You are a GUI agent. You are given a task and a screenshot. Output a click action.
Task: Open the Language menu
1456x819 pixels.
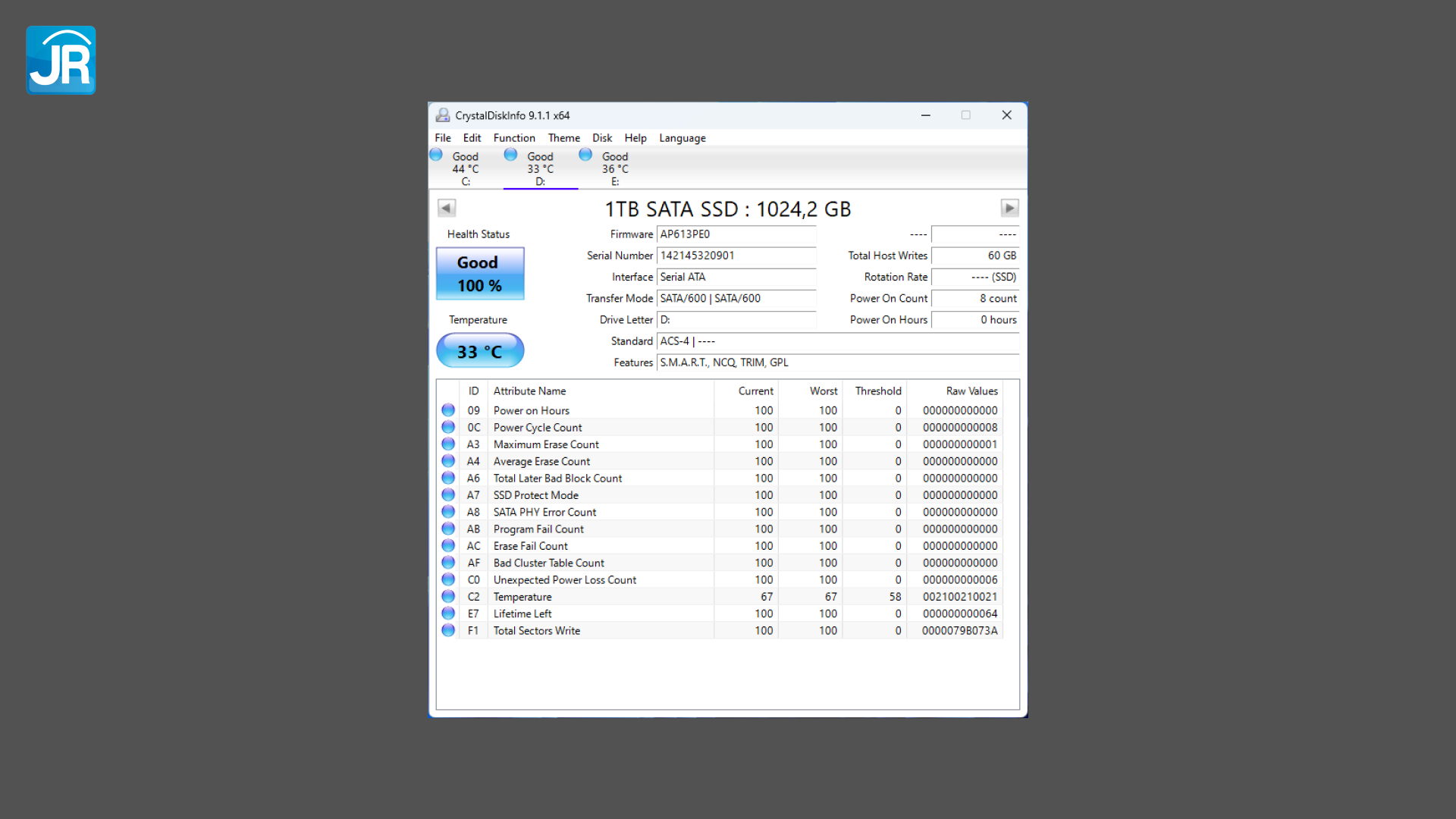[682, 138]
